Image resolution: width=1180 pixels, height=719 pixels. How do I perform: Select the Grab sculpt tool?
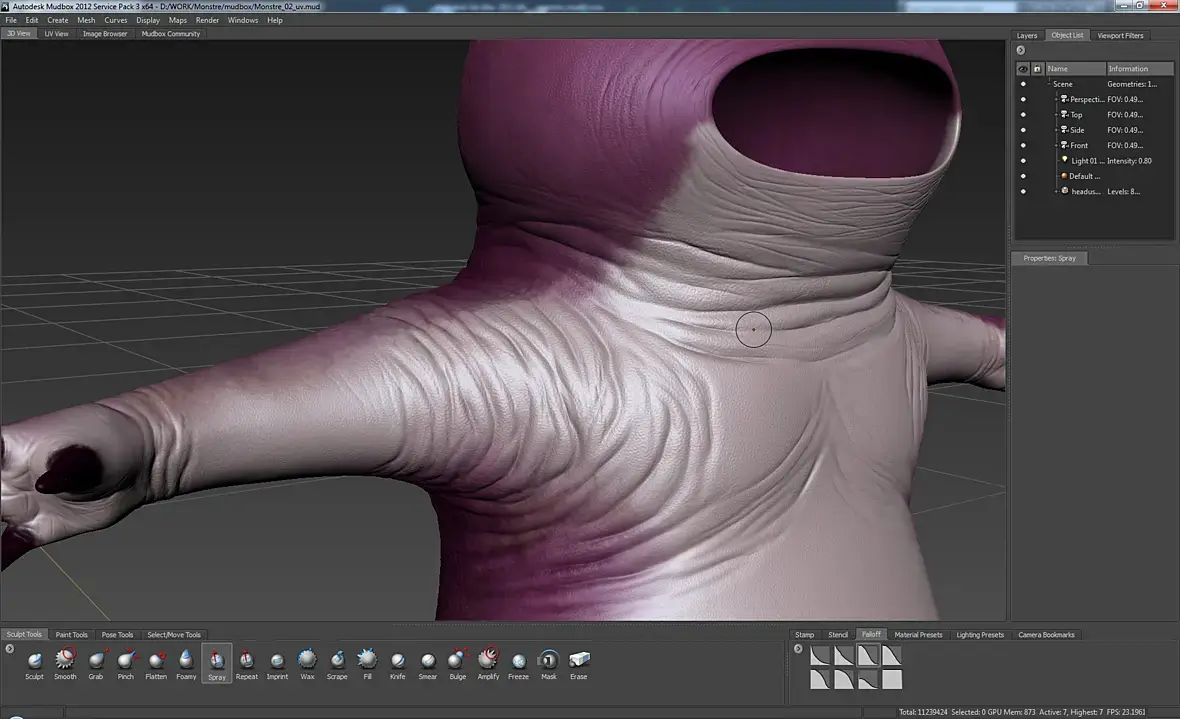pos(96,659)
